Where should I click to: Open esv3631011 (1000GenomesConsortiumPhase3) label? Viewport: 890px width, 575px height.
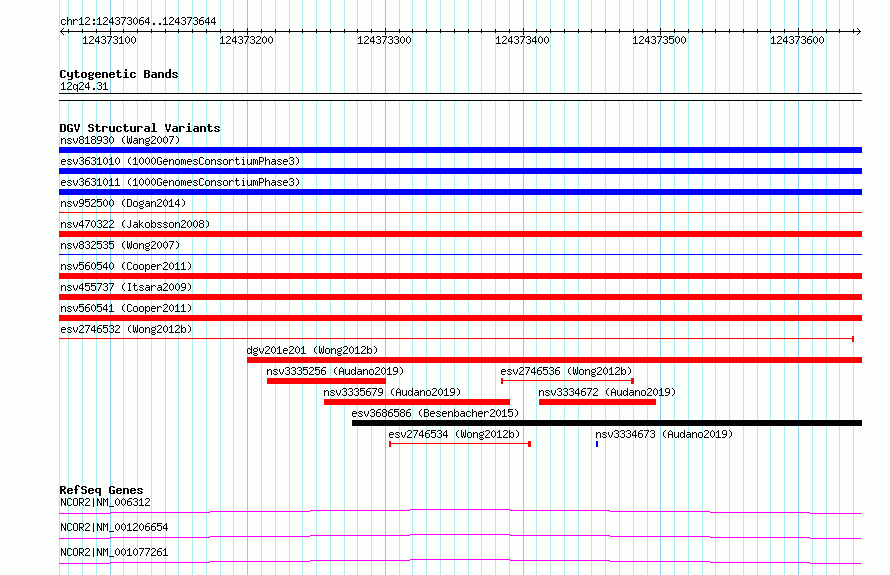[x=180, y=182]
